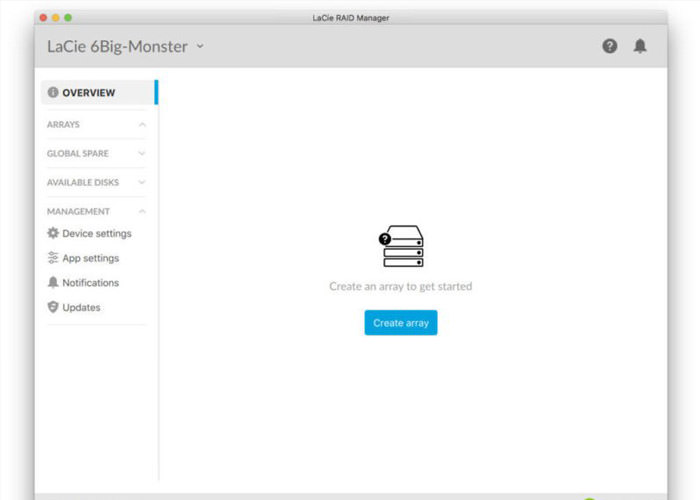
Task: Click the Overview info icon
Action: pyautogui.click(x=53, y=92)
